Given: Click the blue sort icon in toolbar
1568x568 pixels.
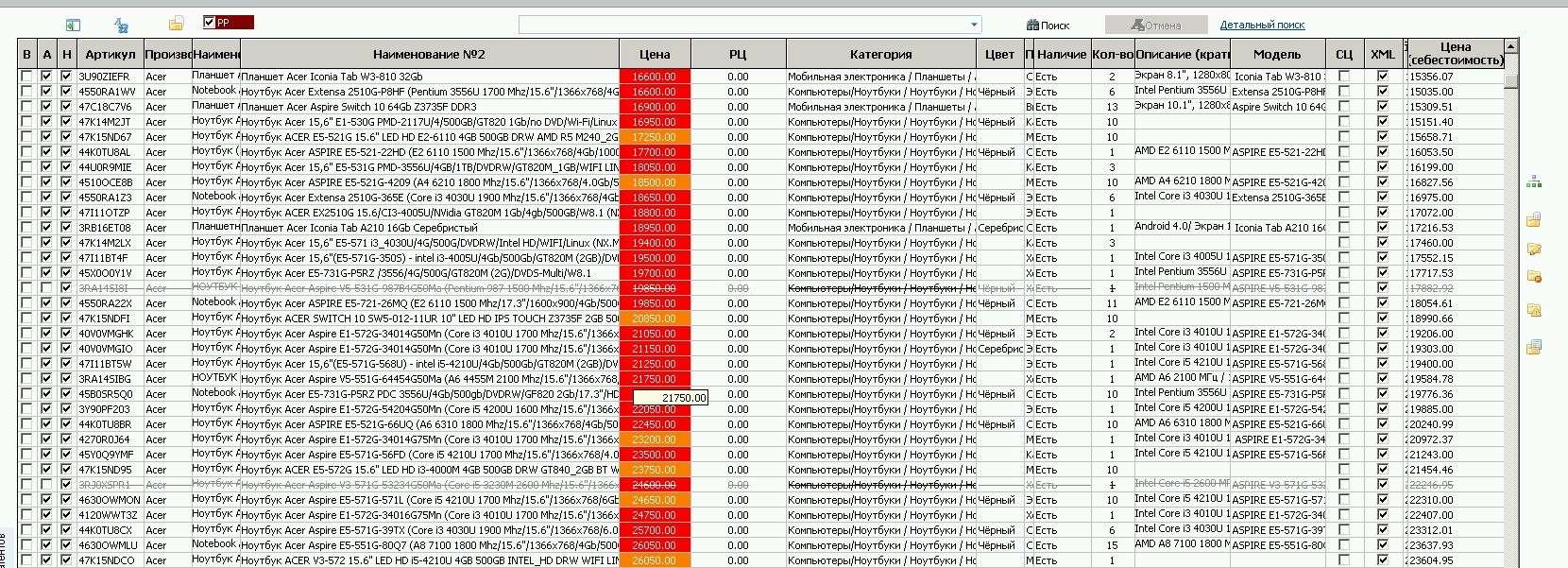Looking at the screenshot, I should tap(121, 26).
